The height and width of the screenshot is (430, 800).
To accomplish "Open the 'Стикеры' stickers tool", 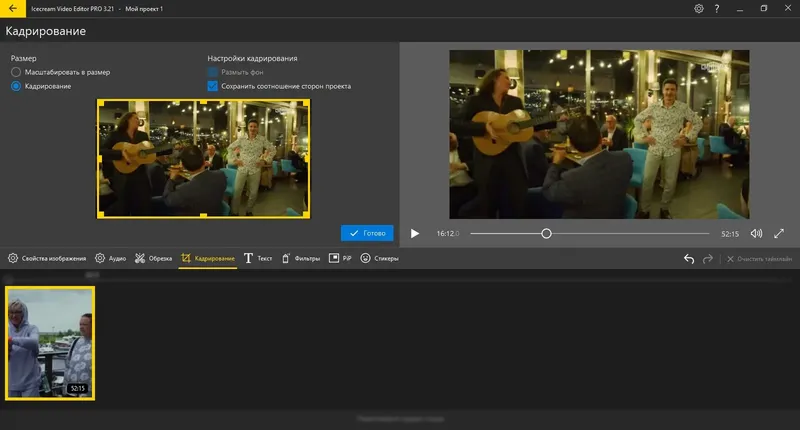I will 380,259.
